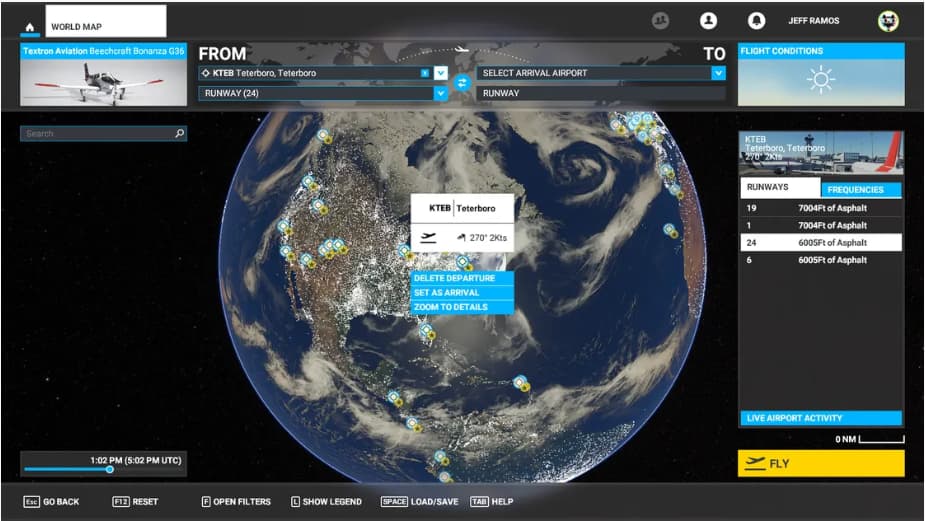Viewport: 925px width, 521px height.
Task: Click the home icon beside World Map
Action: pyautogui.click(x=30, y=27)
